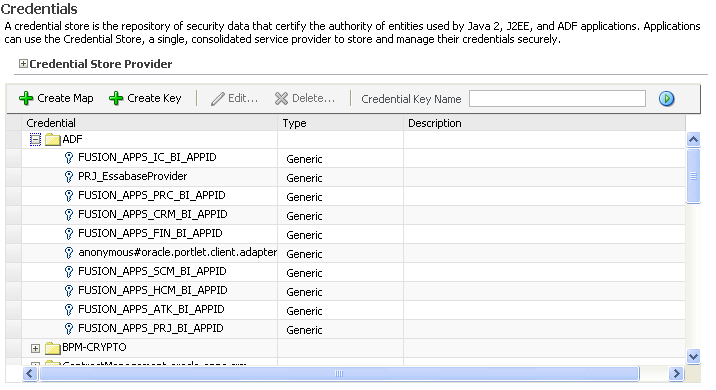Click the vertical scrollbar down arrow

693,356
